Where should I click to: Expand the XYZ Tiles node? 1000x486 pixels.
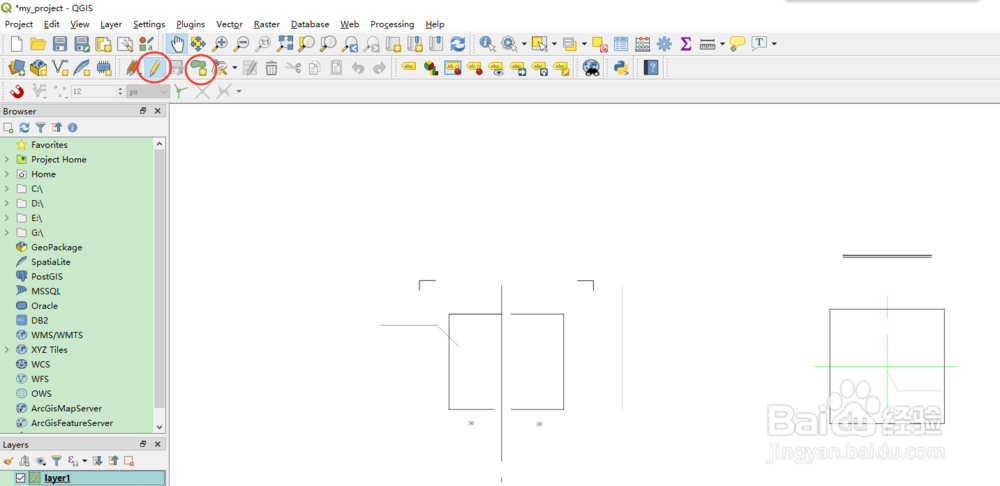6,350
